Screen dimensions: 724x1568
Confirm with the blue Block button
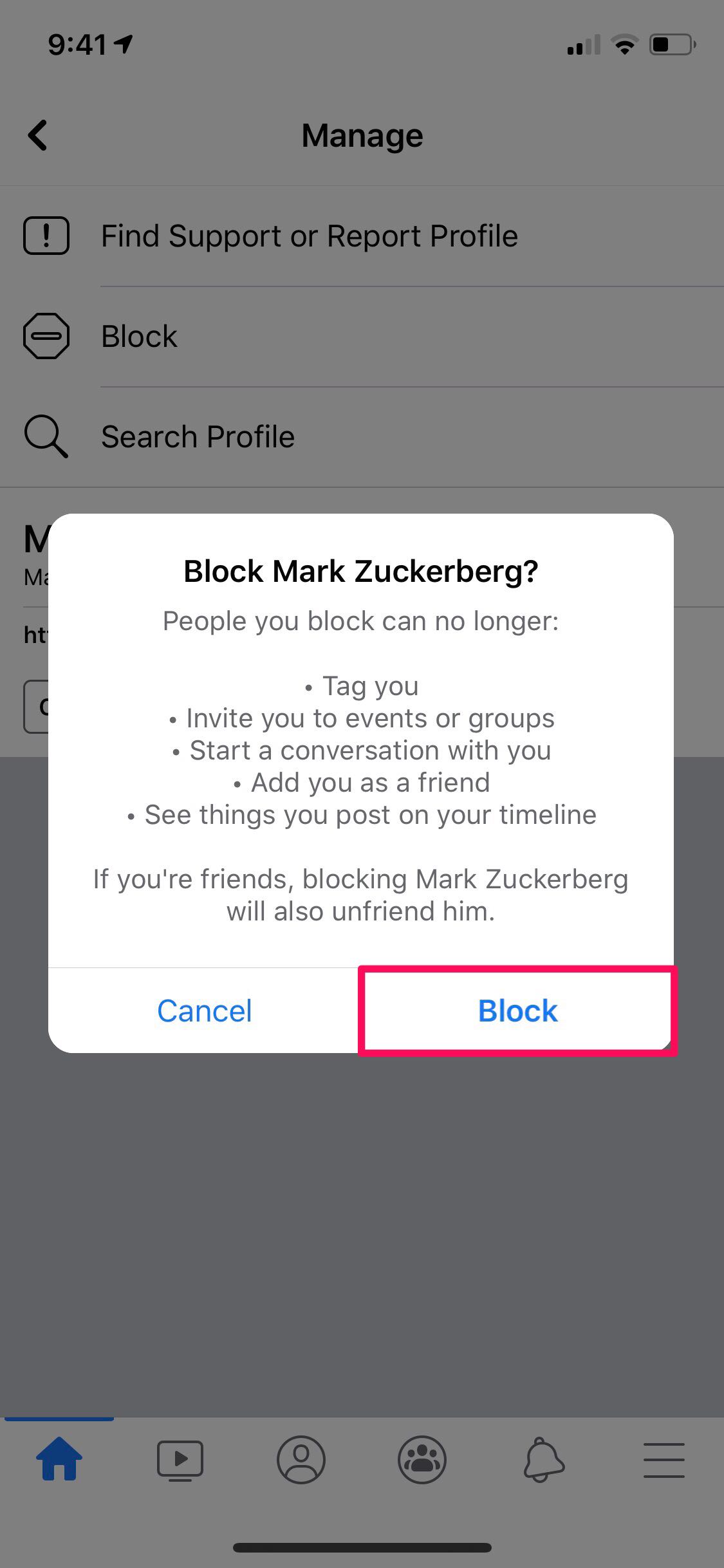pyautogui.click(x=517, y=1011)
